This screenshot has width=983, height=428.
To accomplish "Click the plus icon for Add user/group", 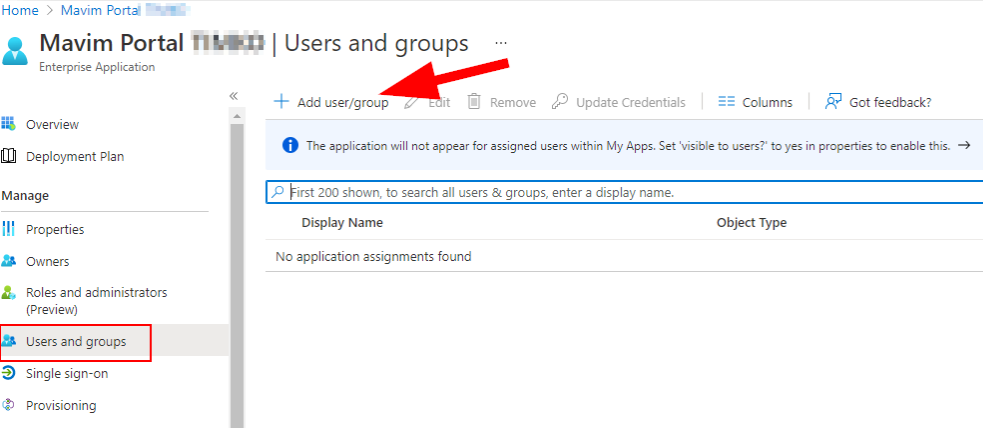I will 281,102.
